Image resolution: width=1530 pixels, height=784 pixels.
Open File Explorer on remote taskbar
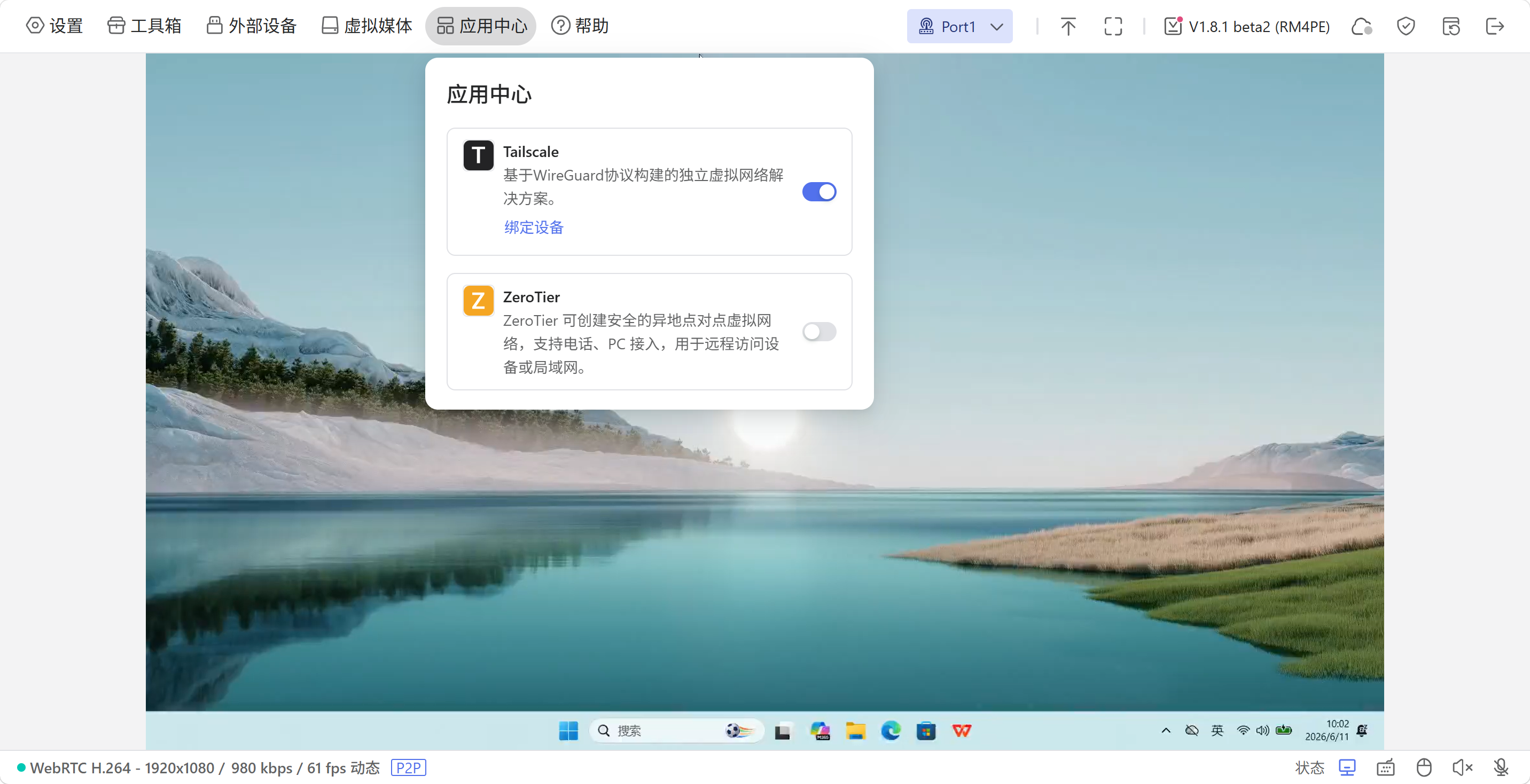coord(855,731)
